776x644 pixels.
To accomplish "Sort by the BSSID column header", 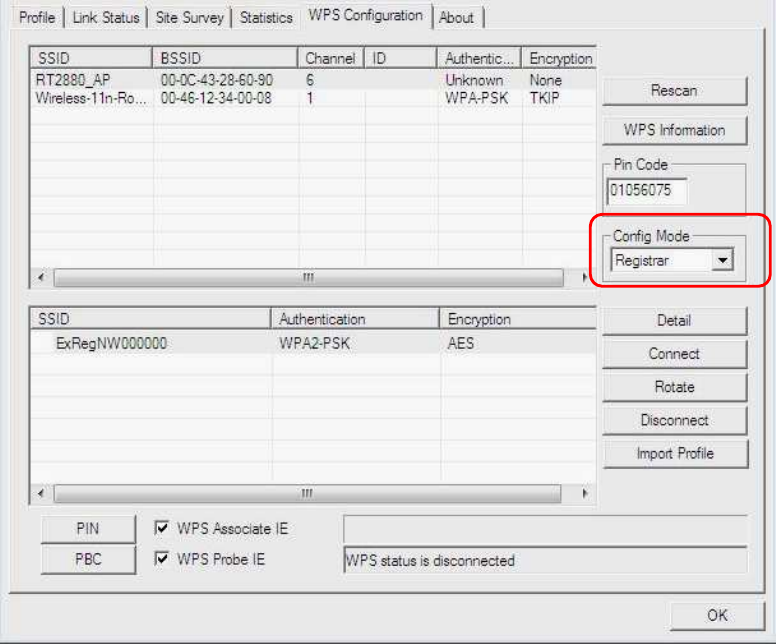I will [x=225, y=58].
